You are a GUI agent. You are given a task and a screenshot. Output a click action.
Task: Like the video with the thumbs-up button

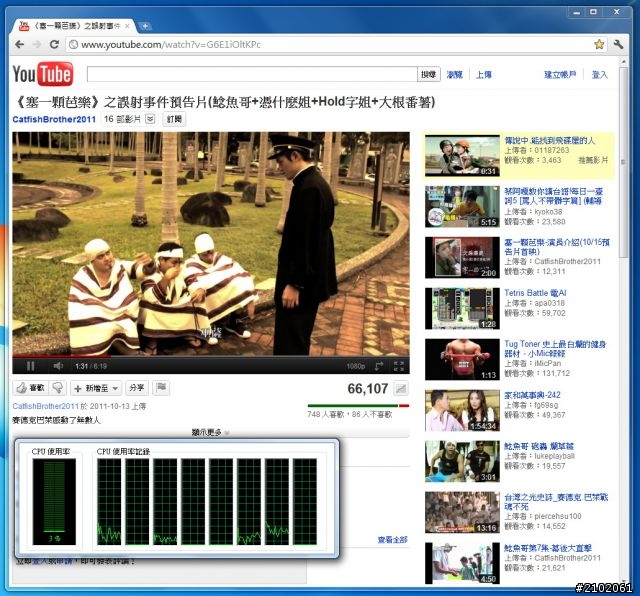pos(31,388)
